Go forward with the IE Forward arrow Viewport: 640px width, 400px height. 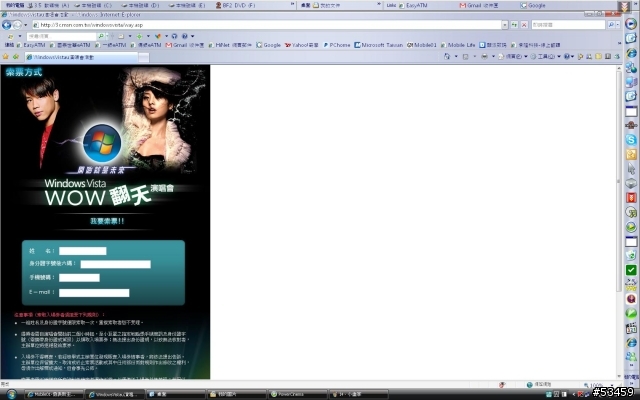pyautogui.click(x=17, y=25)
